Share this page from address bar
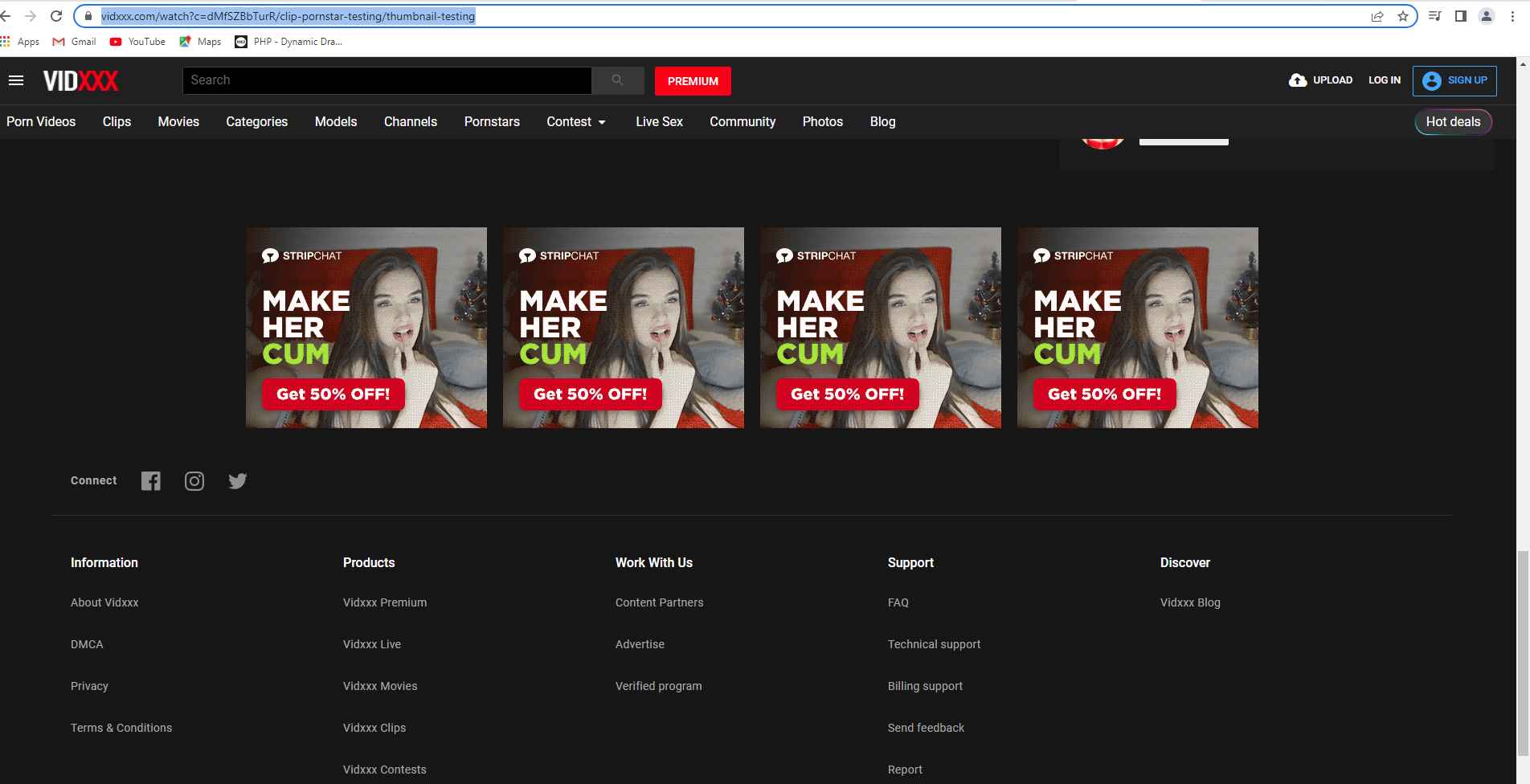 (x=1377, y=16)
